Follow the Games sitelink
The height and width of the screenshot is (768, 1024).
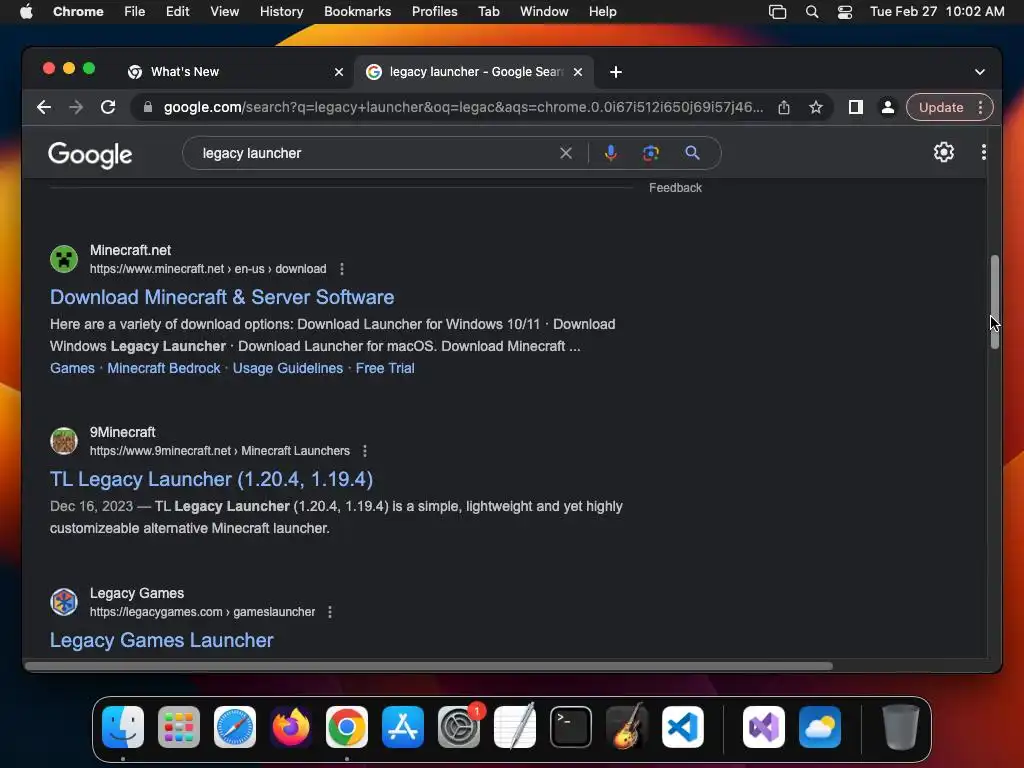click(x=72, y=368)
